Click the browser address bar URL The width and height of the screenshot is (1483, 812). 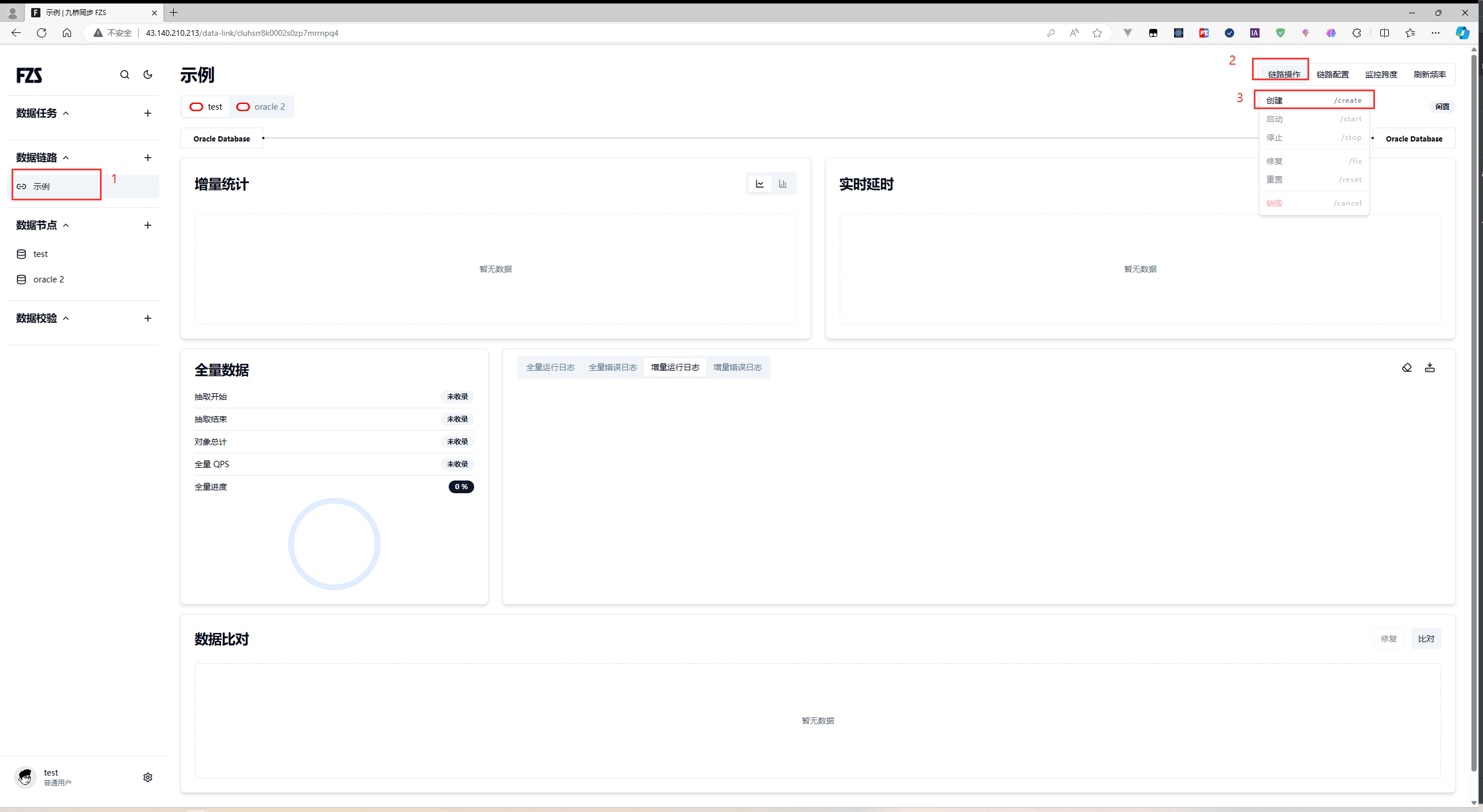point(242,33)
